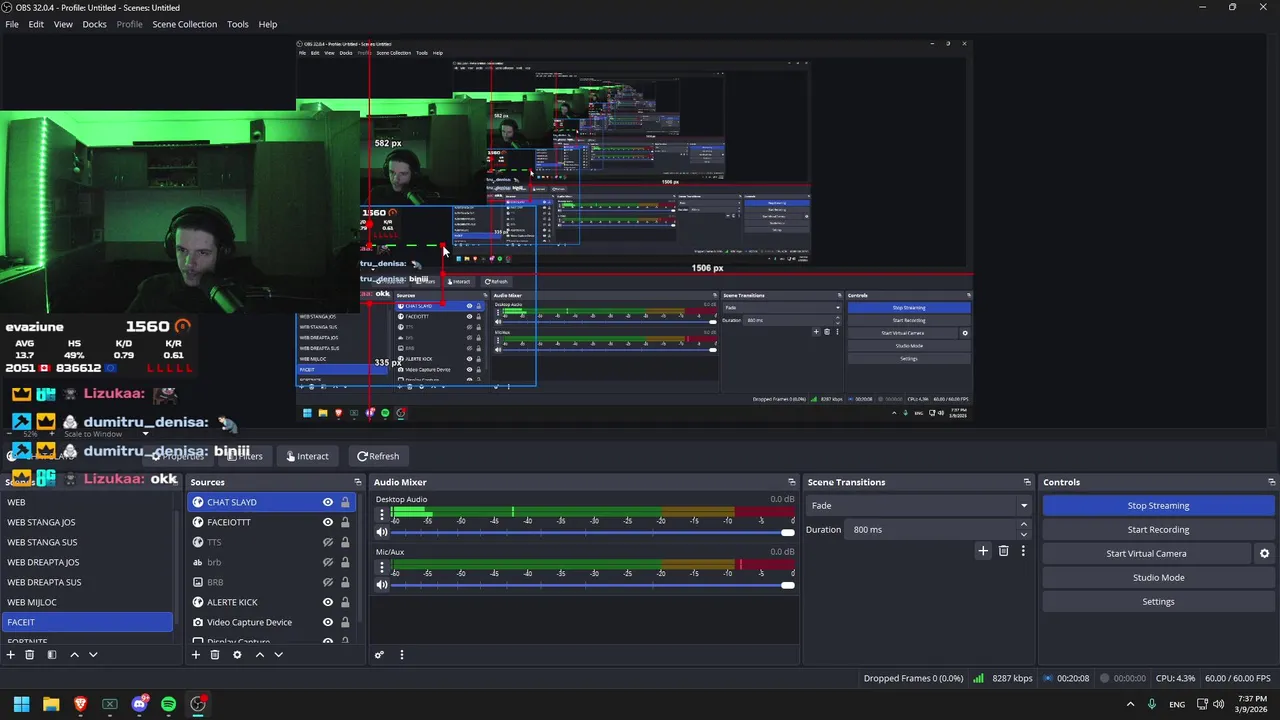1280x720 pixels.
Task: Show hidden icons in the system tray
Action: [x=1130, y=704]
